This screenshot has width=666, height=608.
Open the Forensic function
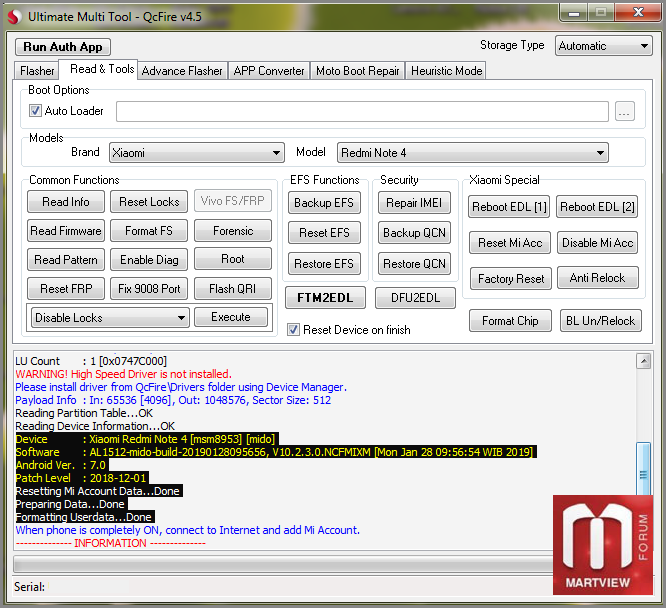(x=233, y=231)
